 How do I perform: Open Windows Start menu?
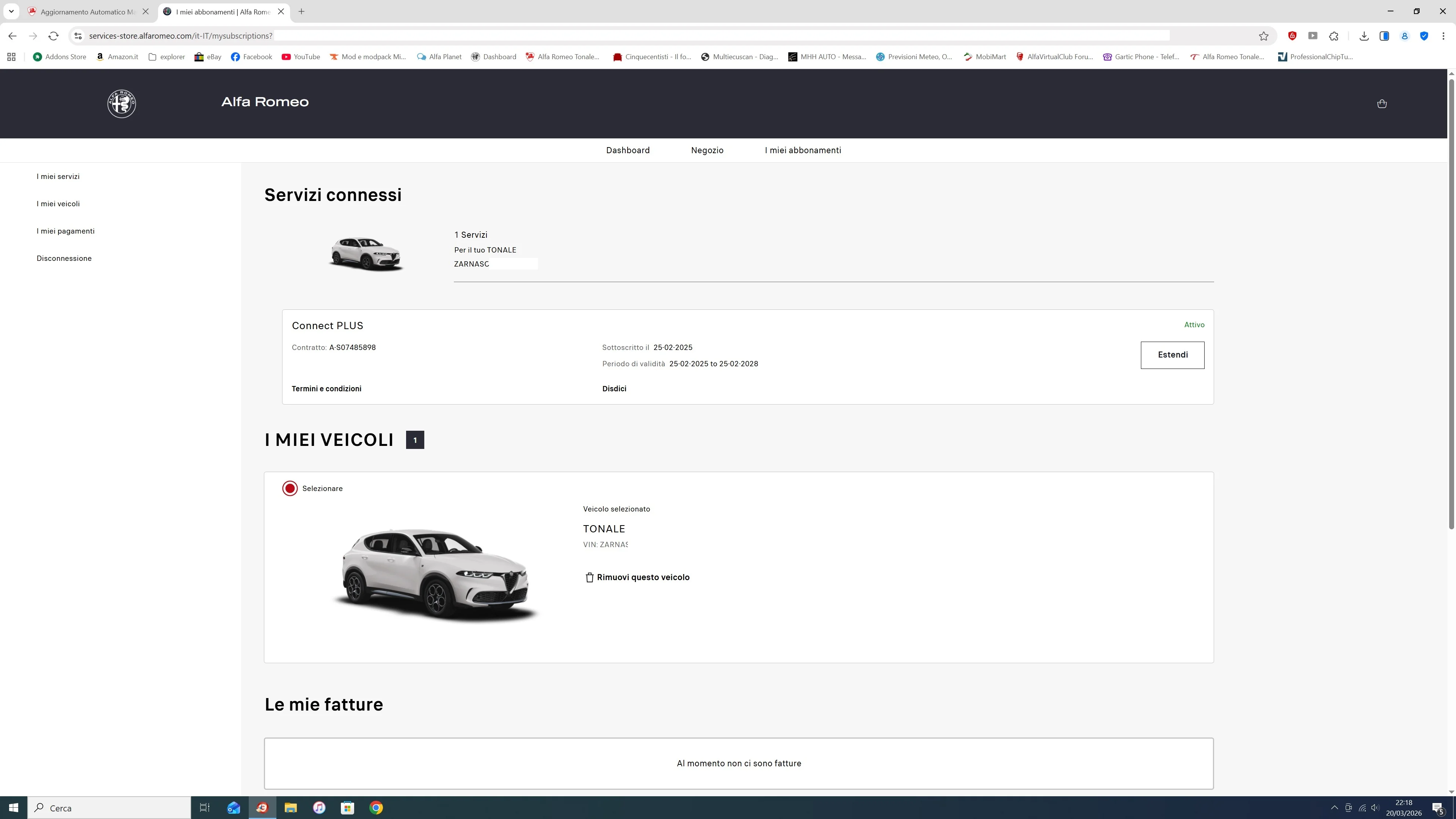click(14, 808)
